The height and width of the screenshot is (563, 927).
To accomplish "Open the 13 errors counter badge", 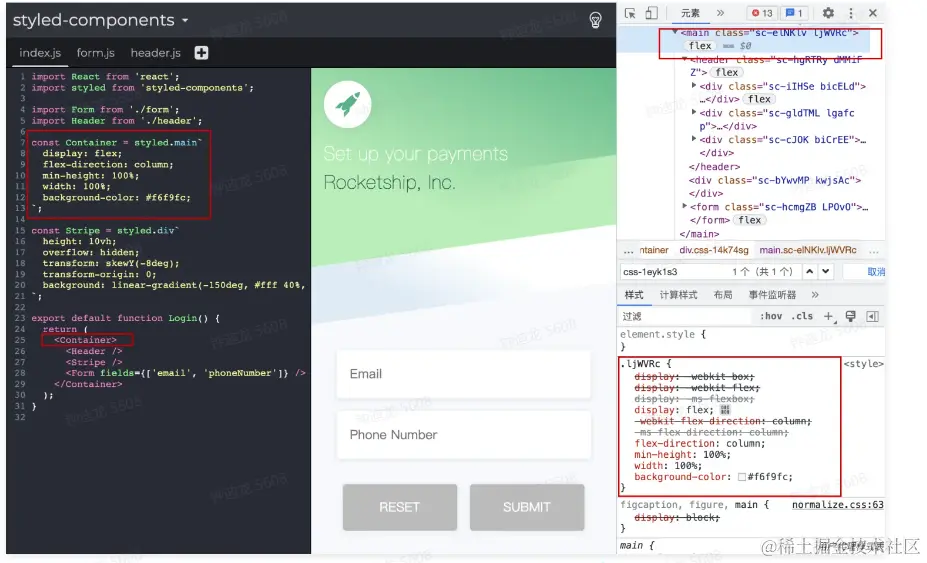I will pyautogui.click(x=762, y=13).
